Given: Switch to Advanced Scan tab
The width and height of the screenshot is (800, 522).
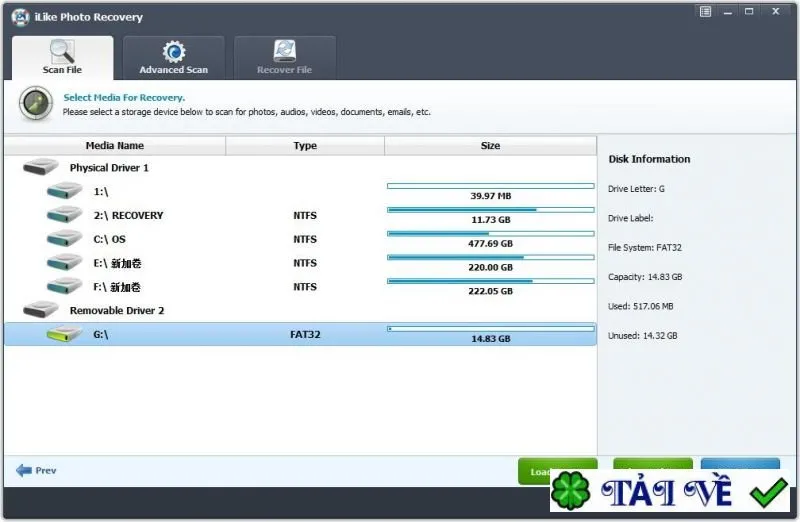Looking at the screenshot, I should point(173,58).
